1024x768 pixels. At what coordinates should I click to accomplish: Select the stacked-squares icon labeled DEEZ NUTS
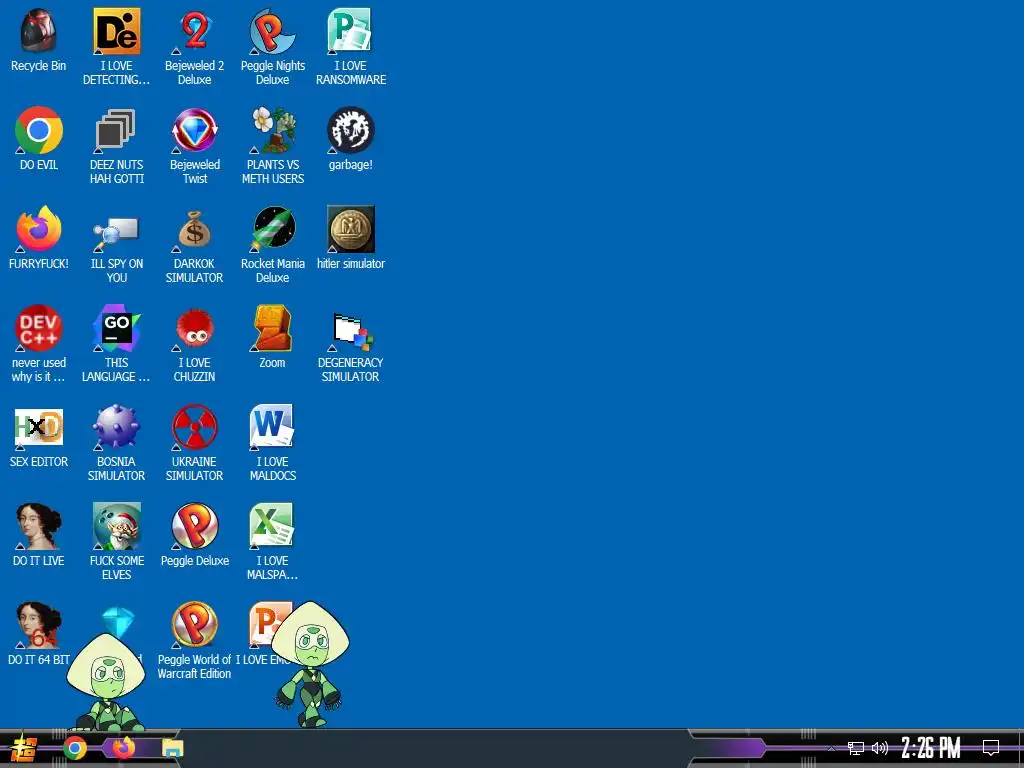click(x=116, y=130)
